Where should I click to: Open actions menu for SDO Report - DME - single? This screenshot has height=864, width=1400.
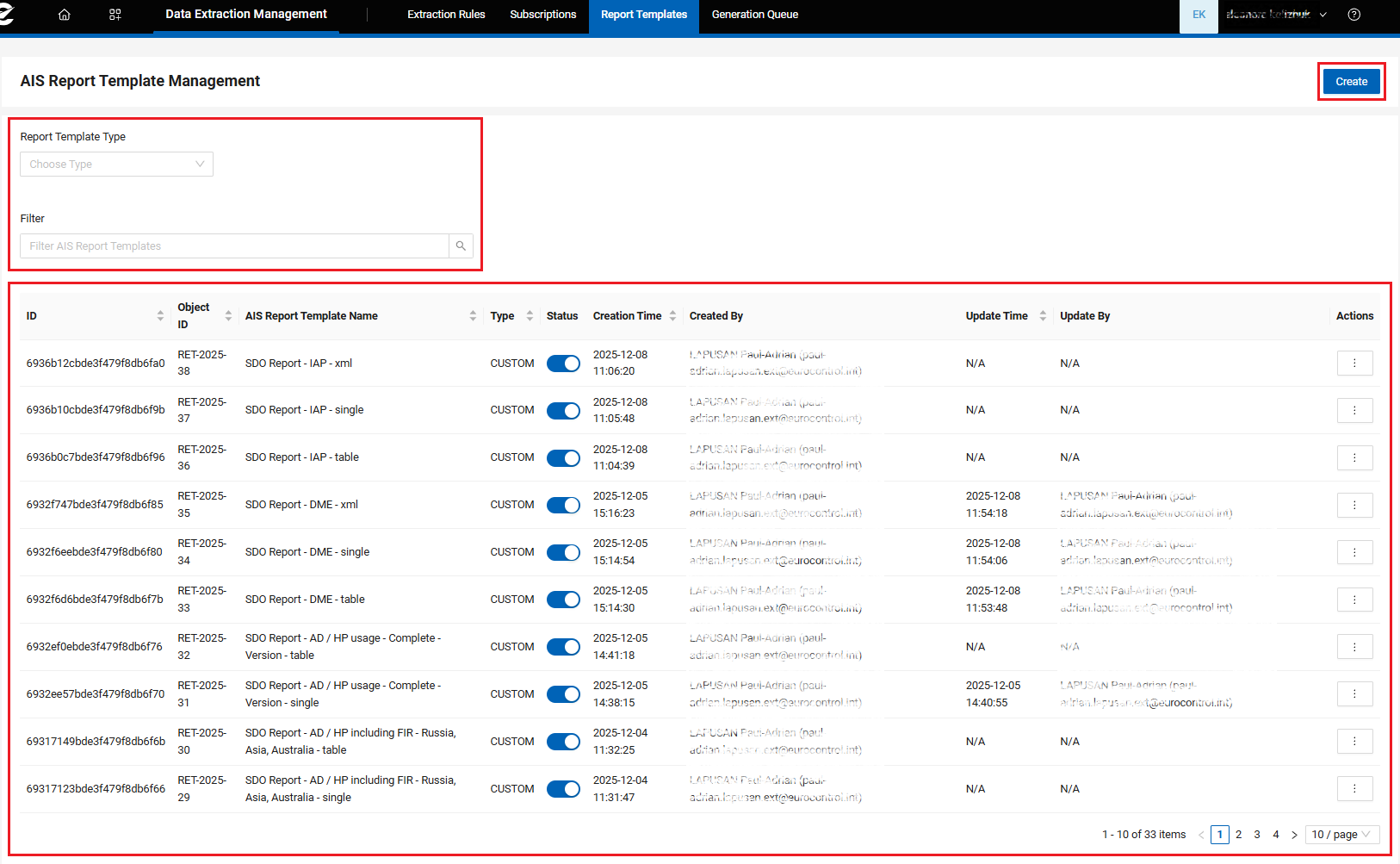(x=1354, y=552)
